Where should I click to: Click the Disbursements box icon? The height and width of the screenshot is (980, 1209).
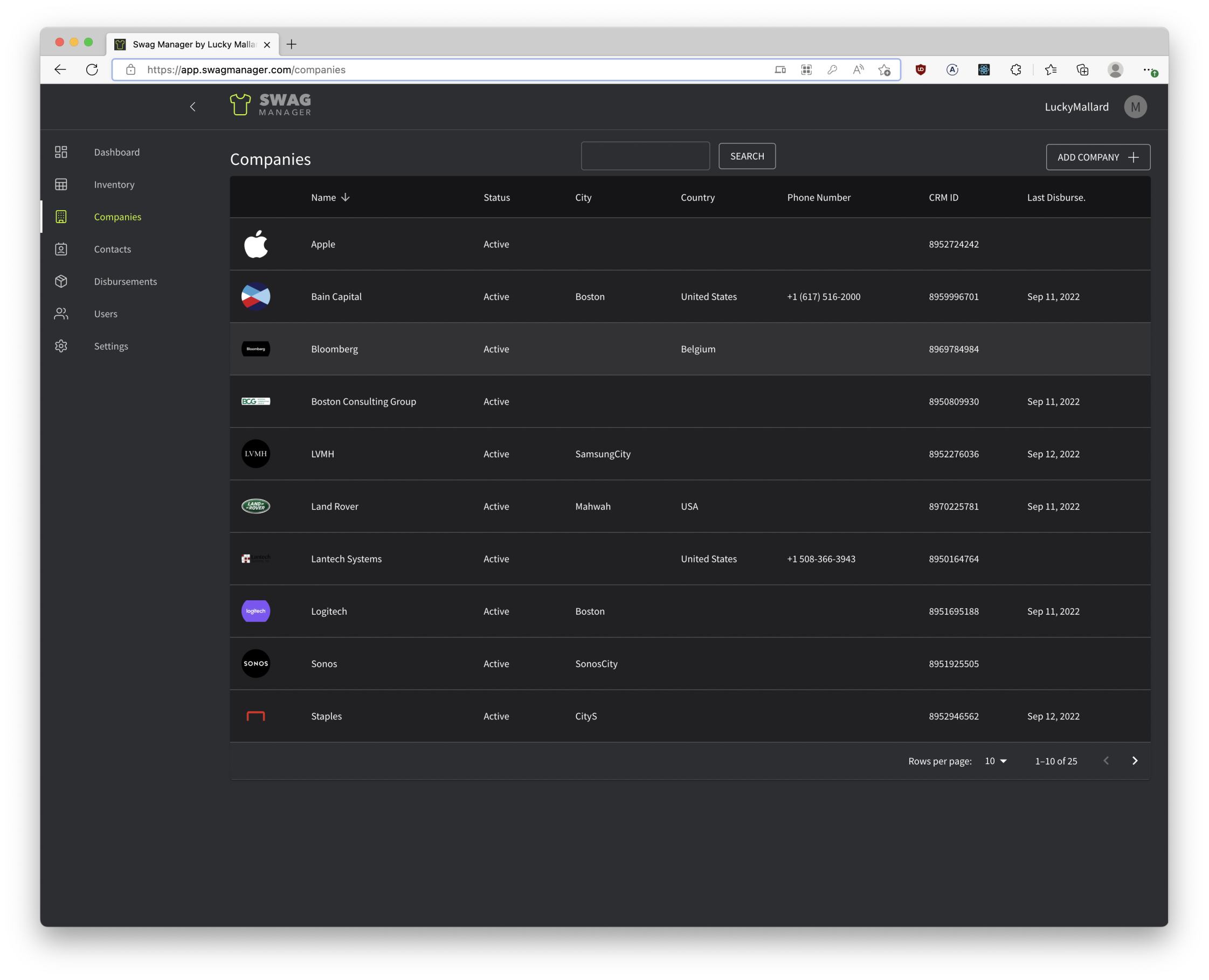tap(61, 281)
